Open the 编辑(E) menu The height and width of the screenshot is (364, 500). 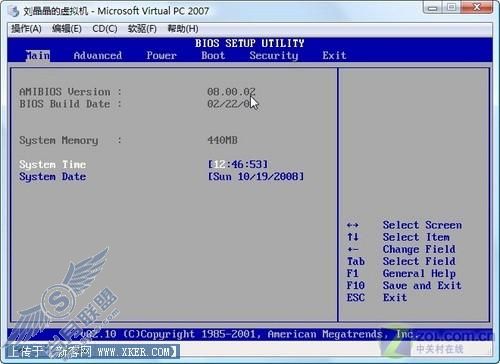coord(67,29)
